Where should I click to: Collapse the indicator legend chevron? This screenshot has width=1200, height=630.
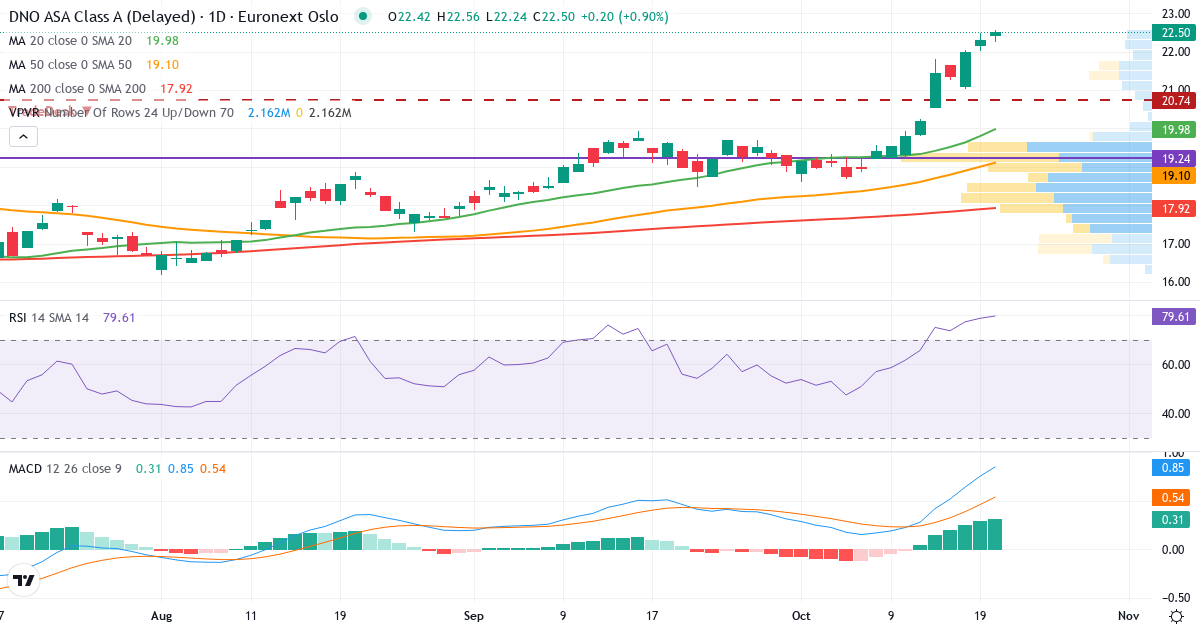tap(24, 138)
